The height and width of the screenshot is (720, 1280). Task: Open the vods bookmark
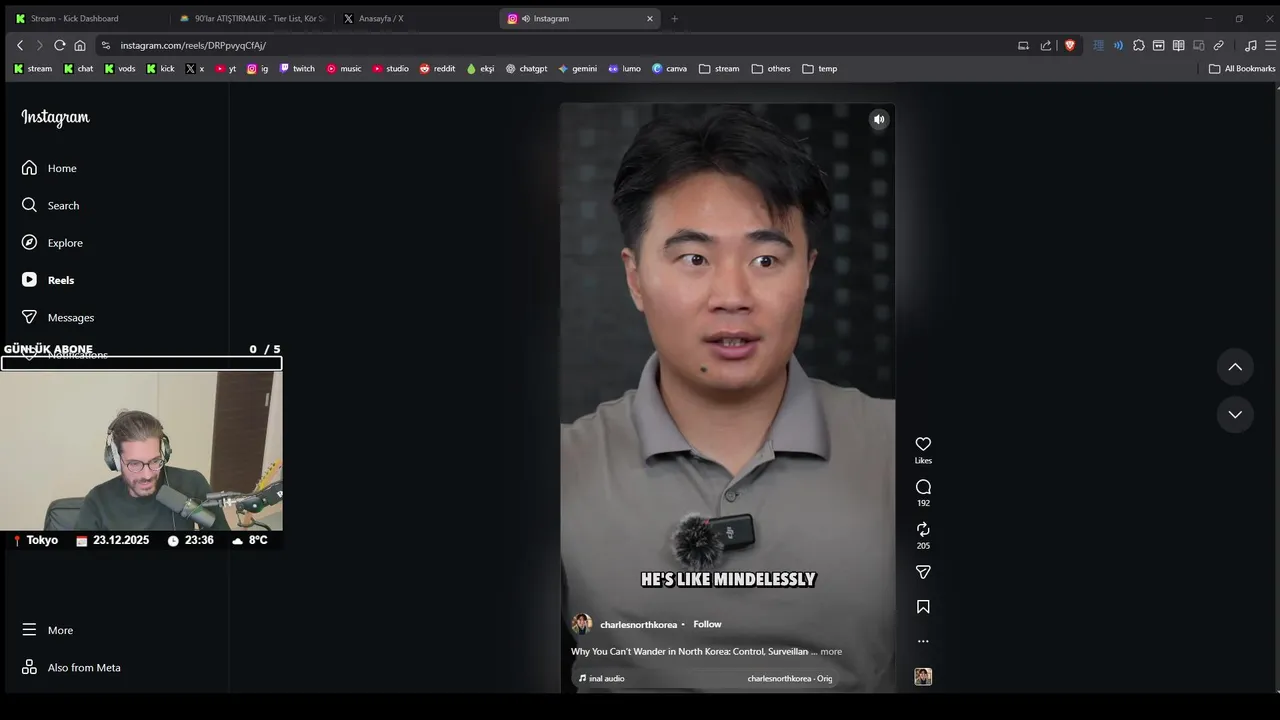120,69
